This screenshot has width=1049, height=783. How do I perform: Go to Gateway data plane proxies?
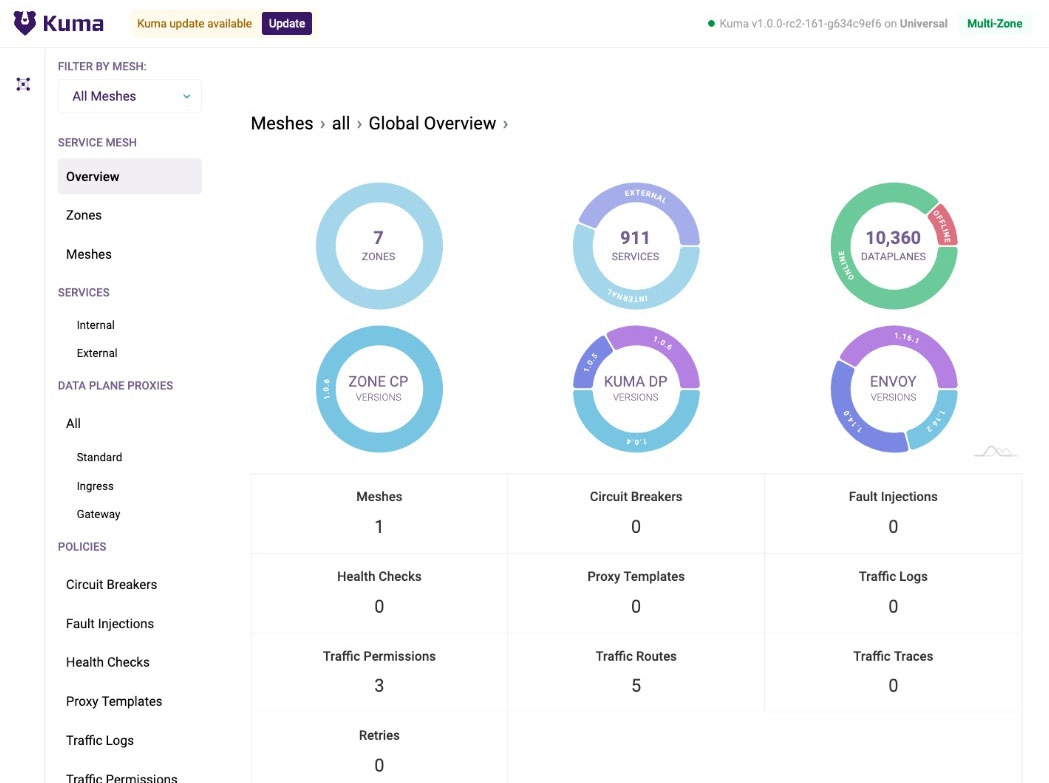tap(98, 515)
